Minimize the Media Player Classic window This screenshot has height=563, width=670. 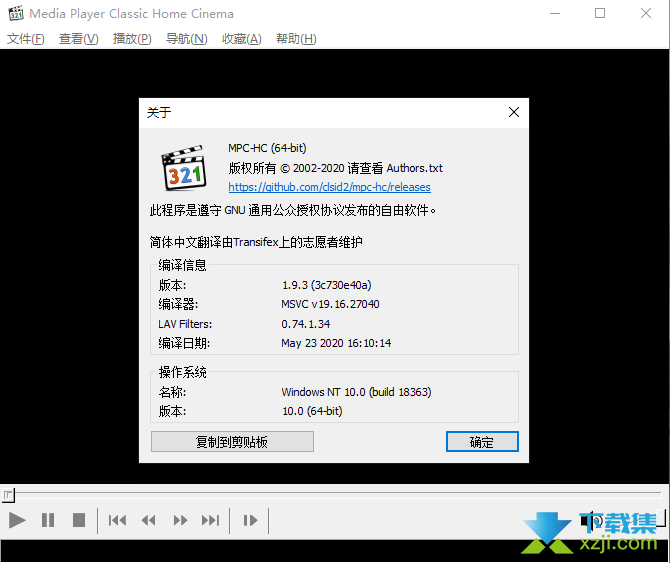(x=555, y=13)
